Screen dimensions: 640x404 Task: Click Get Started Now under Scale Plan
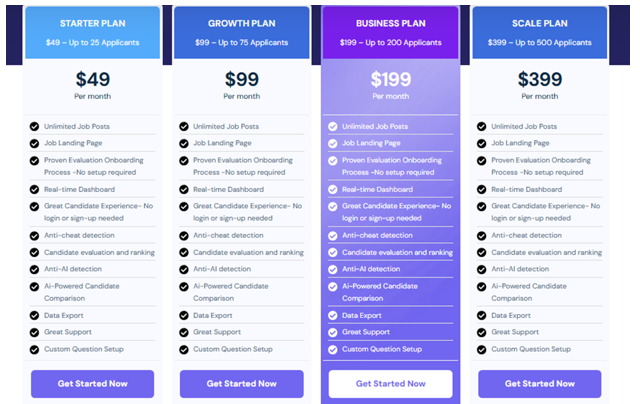(x=540, y=384)
